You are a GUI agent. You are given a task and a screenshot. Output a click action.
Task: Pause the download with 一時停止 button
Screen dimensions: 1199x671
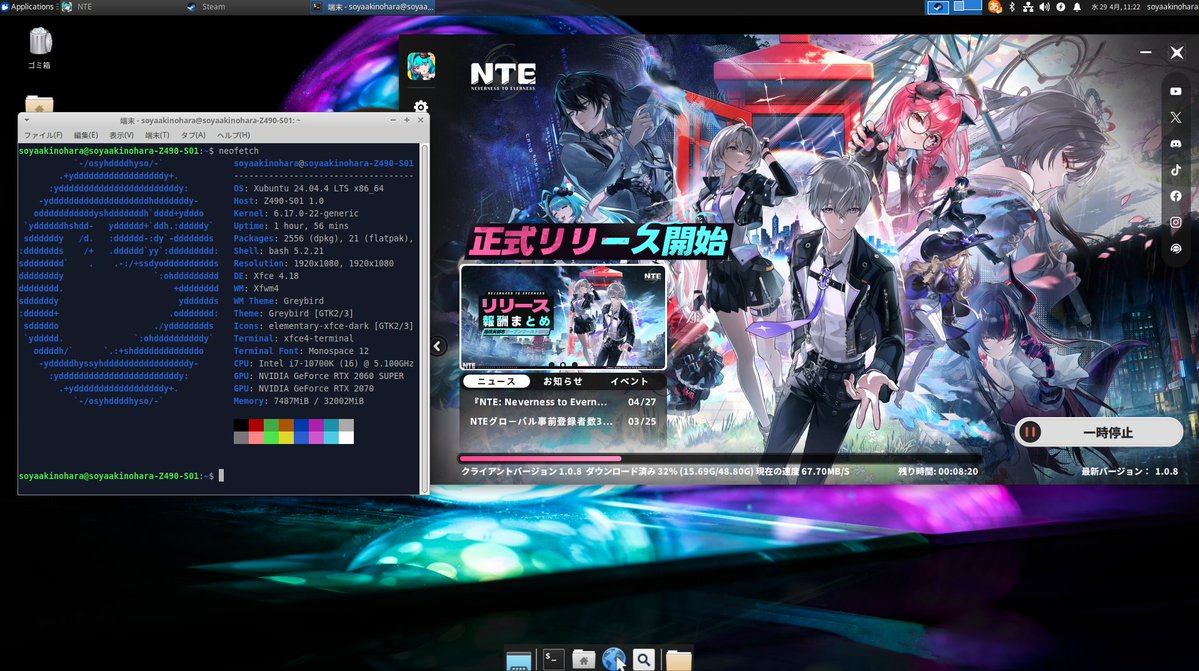pyautogui.click(x=1098, y=433)
